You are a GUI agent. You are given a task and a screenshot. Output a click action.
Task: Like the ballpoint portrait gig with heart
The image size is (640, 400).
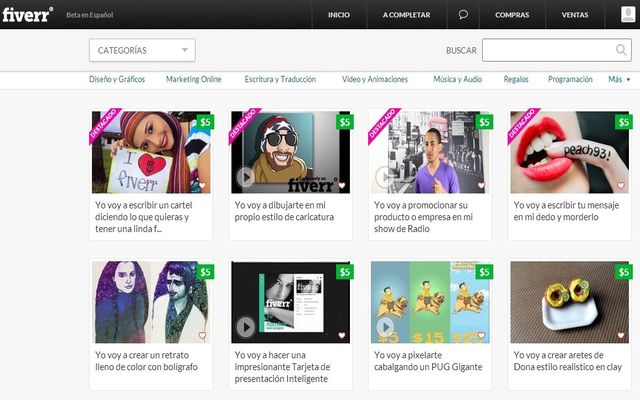pyautogui.click(x=201, y=335)
